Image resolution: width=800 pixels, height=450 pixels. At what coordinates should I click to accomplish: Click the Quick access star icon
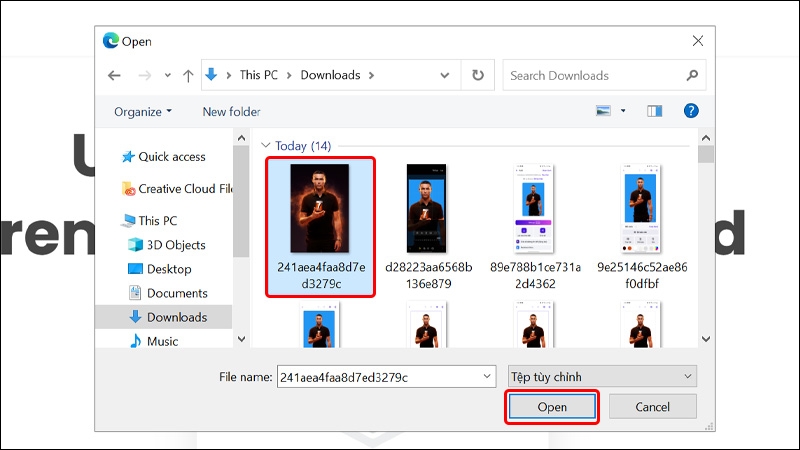tap(128, 157)
